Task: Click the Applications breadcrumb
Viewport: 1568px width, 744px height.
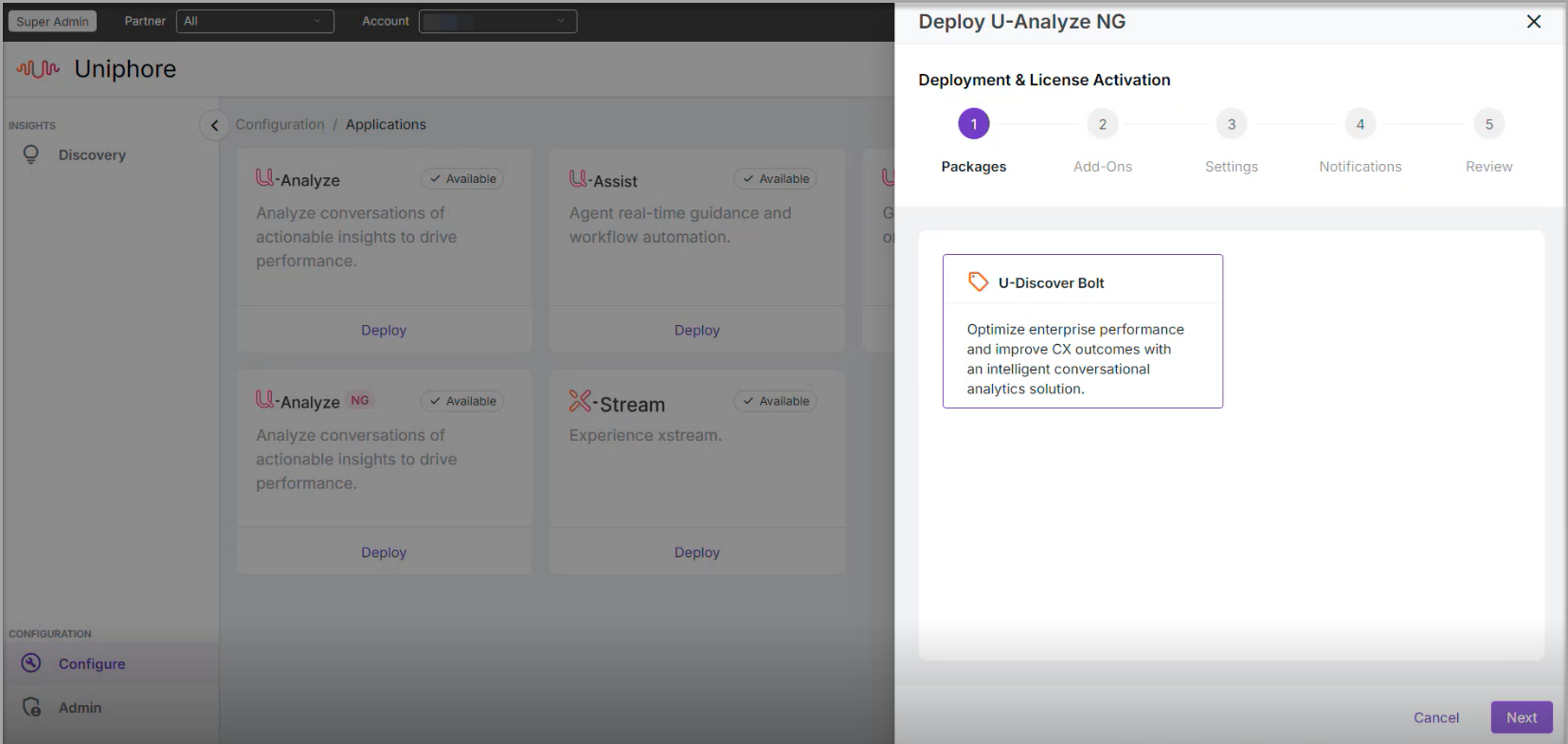Action: pyautogui.click(x=386, y=124)
